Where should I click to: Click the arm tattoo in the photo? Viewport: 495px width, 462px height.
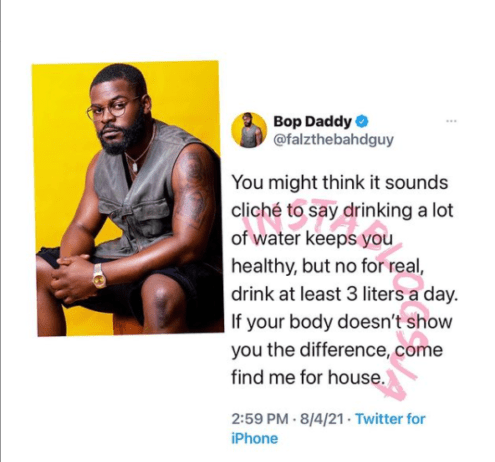(x=193, y=190)
